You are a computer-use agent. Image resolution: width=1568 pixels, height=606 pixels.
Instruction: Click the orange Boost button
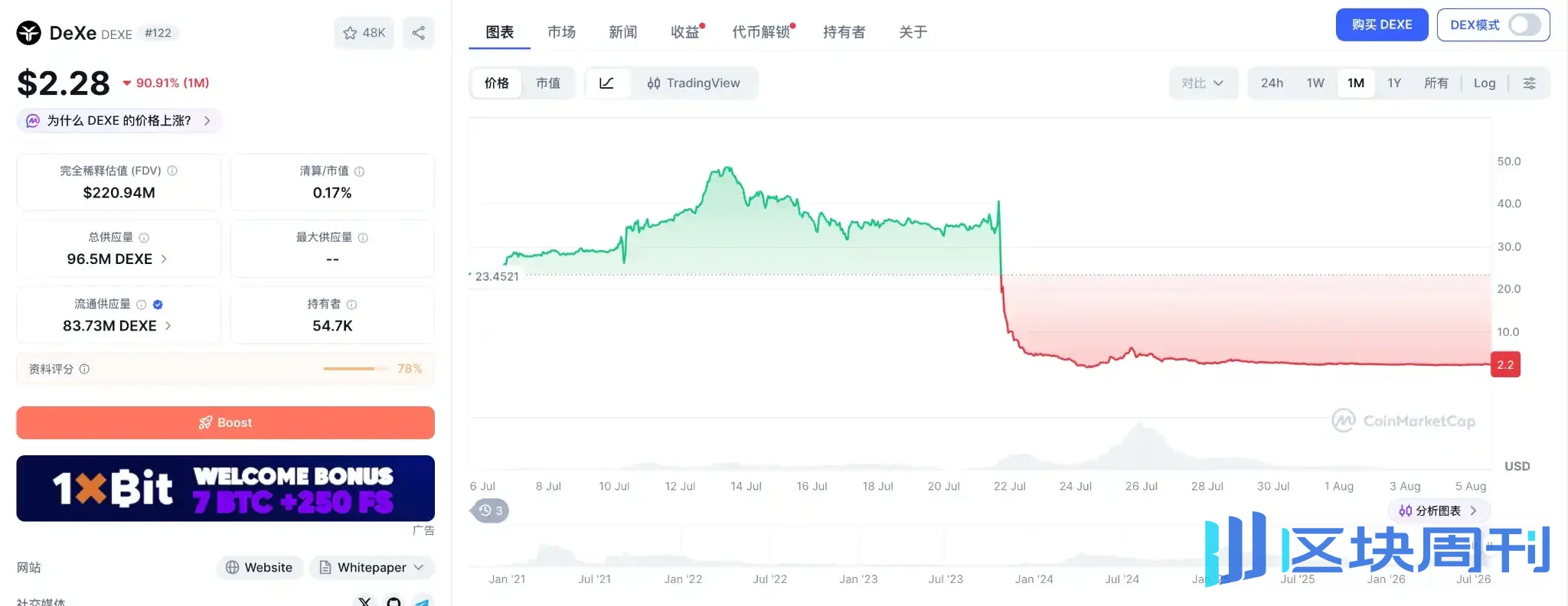(225, 422)
